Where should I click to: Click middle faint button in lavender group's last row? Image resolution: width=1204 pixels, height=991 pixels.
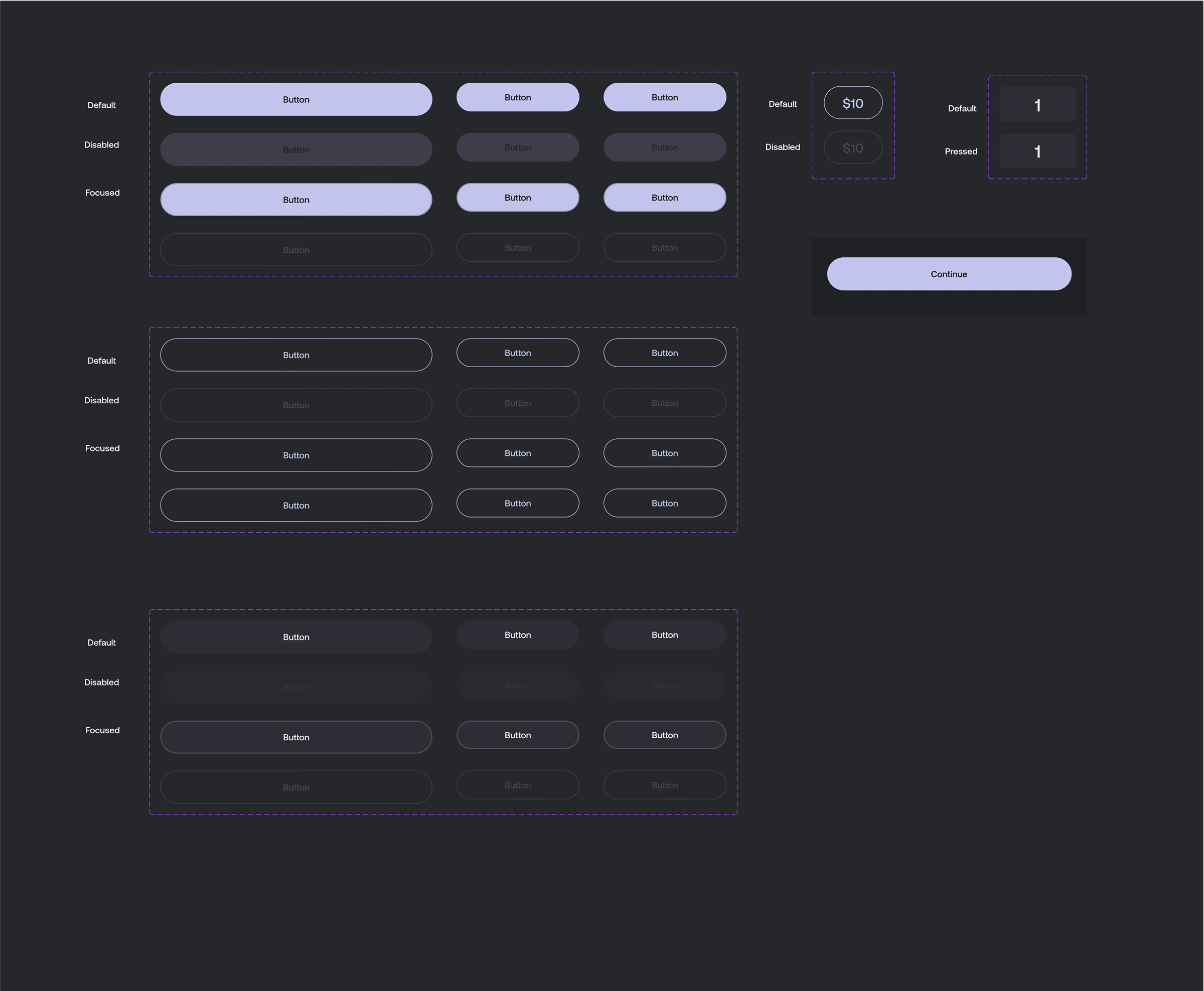coord(518,247)
